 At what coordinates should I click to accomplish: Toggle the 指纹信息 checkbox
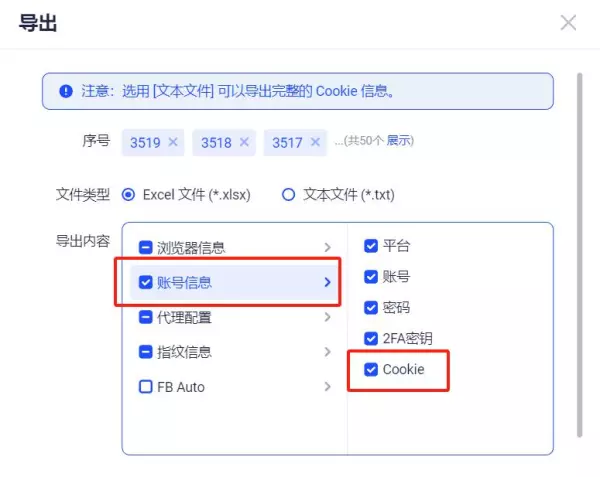tap(145, 352)
